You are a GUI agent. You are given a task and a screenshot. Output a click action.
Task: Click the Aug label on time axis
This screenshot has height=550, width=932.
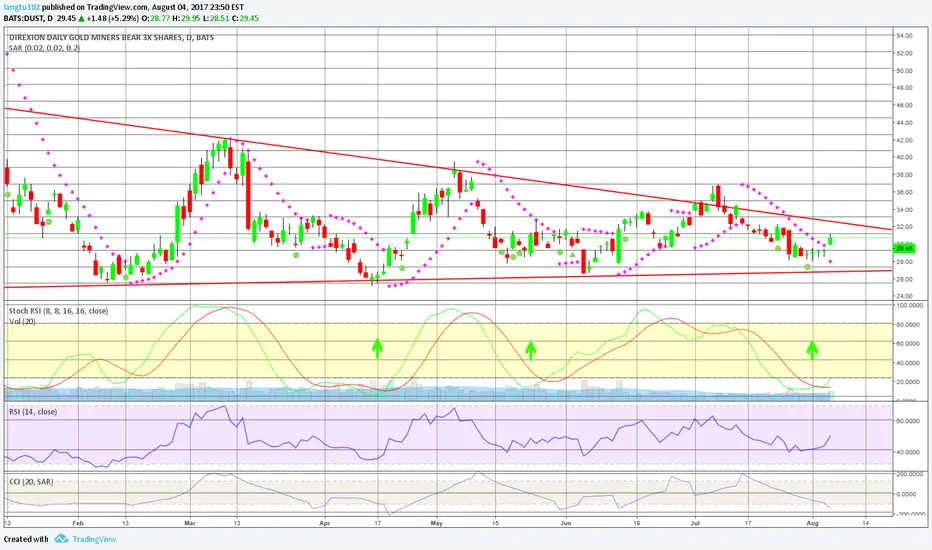pyautogui.click(x=812, y=523)
